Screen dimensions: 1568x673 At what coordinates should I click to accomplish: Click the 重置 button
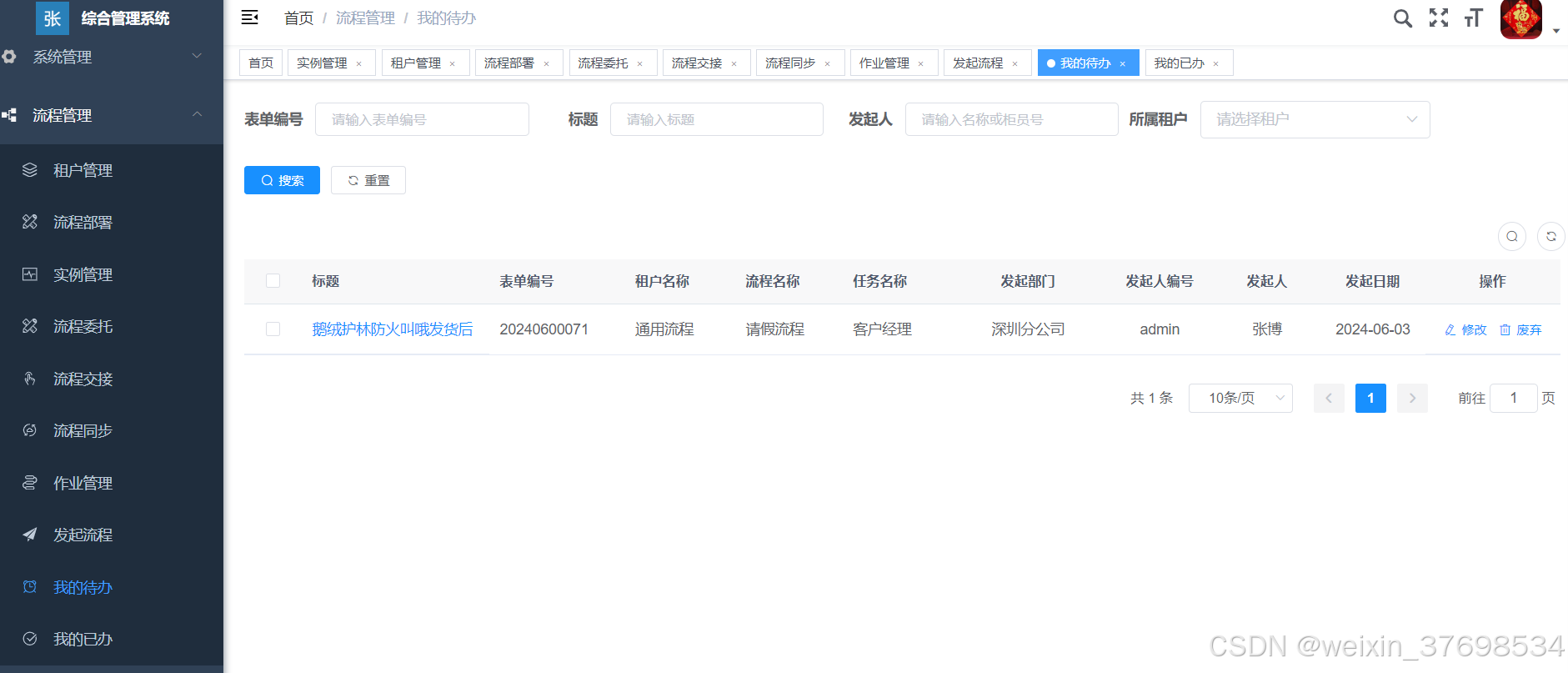(368, 180)
